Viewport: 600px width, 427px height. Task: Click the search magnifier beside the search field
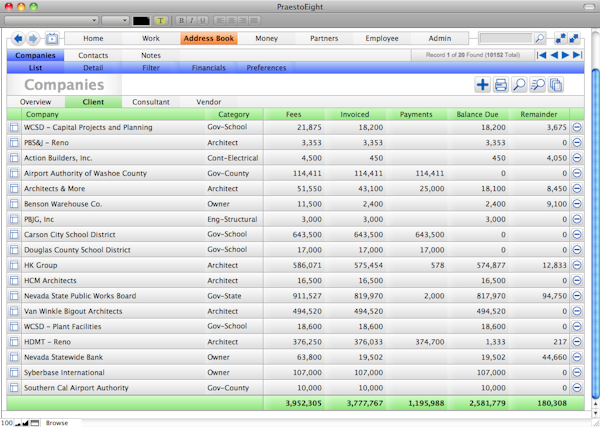point(540,38)
